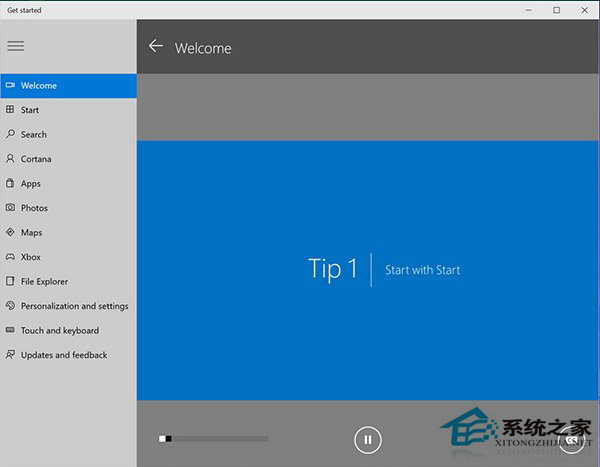The width and height of the screenshot is (600, 467).
Task: Click the Xbox controller icon
Action: coord(10,256)
